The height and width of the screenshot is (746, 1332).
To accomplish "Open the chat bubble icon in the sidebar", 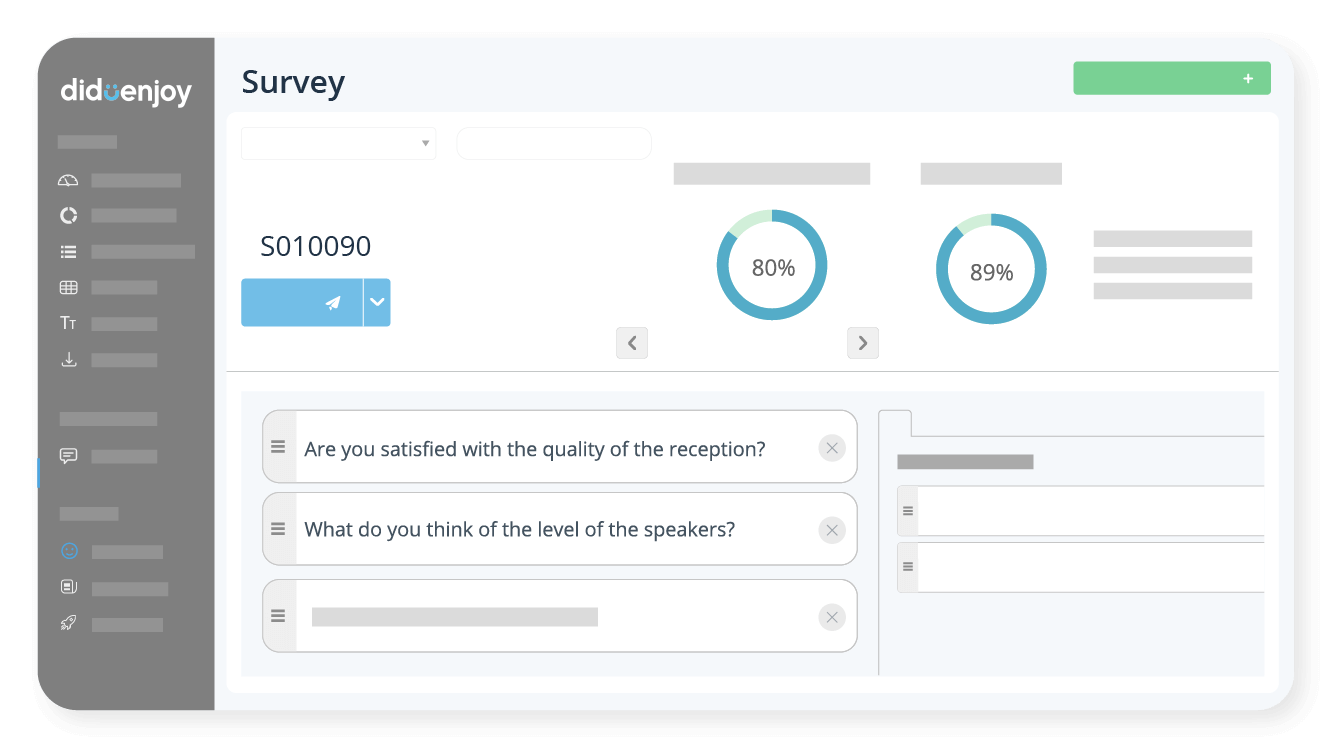I will [x=67, y=456].
